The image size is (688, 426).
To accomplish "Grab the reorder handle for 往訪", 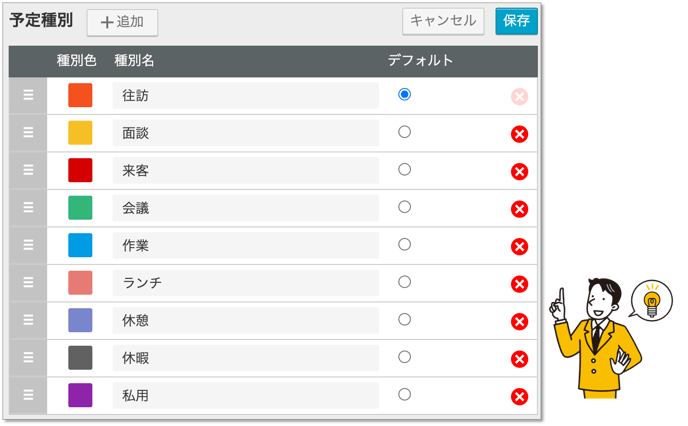I will point(28,95).
